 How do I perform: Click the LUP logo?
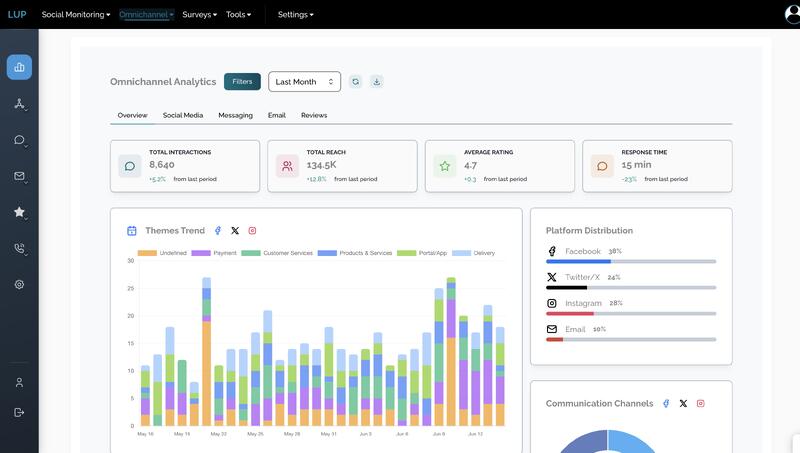coord(17,14)
